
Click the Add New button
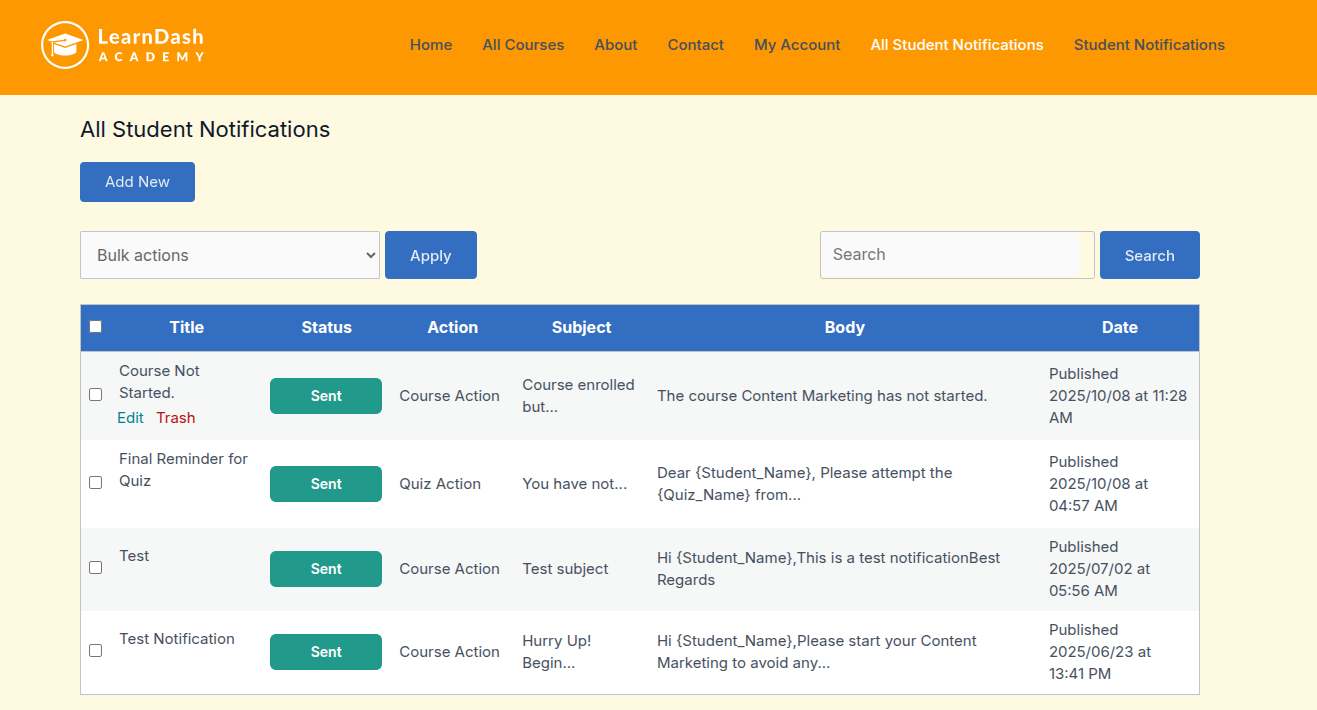coord(137,182)
